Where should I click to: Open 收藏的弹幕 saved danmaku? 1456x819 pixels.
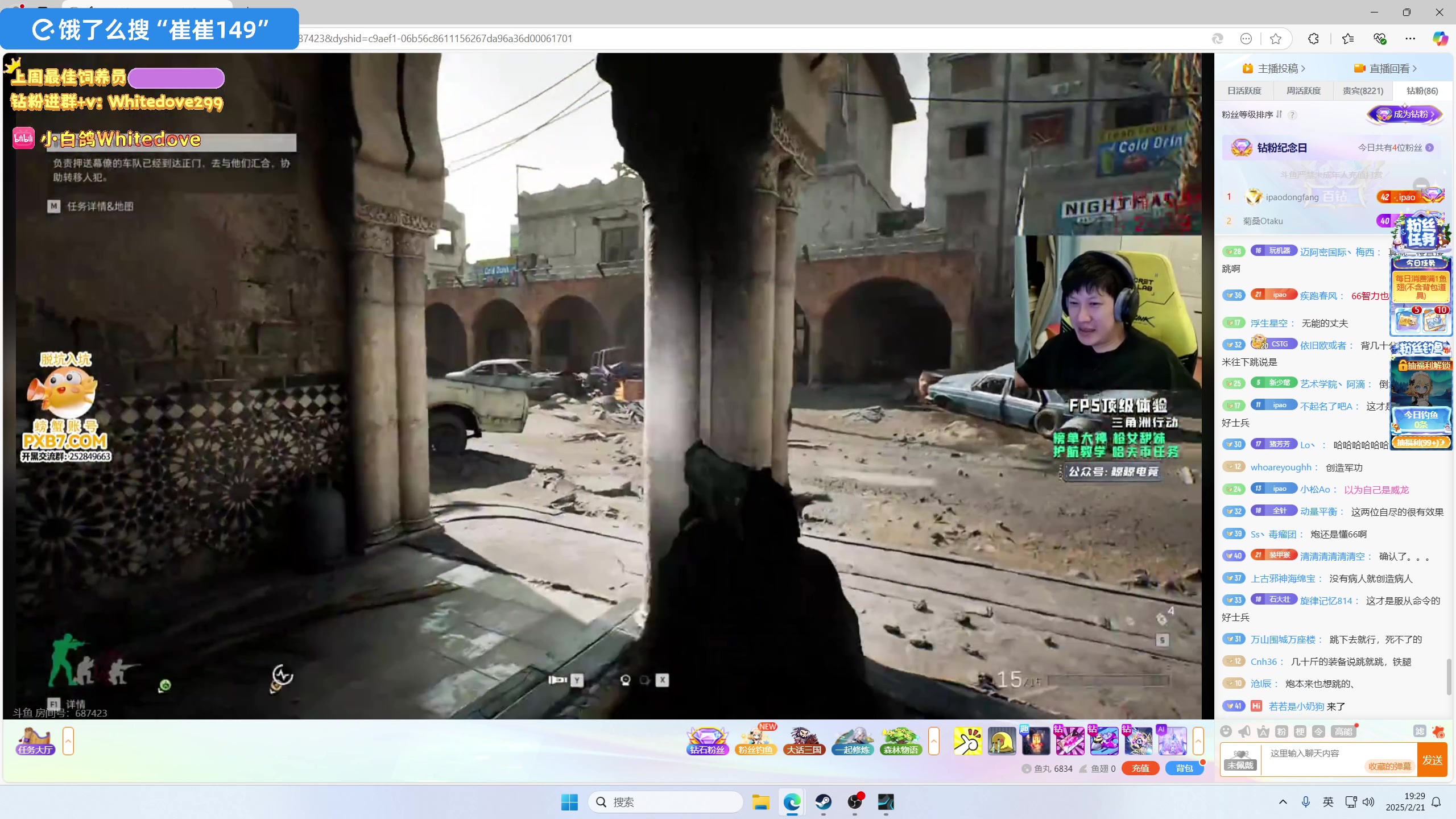coord(1389,766)
